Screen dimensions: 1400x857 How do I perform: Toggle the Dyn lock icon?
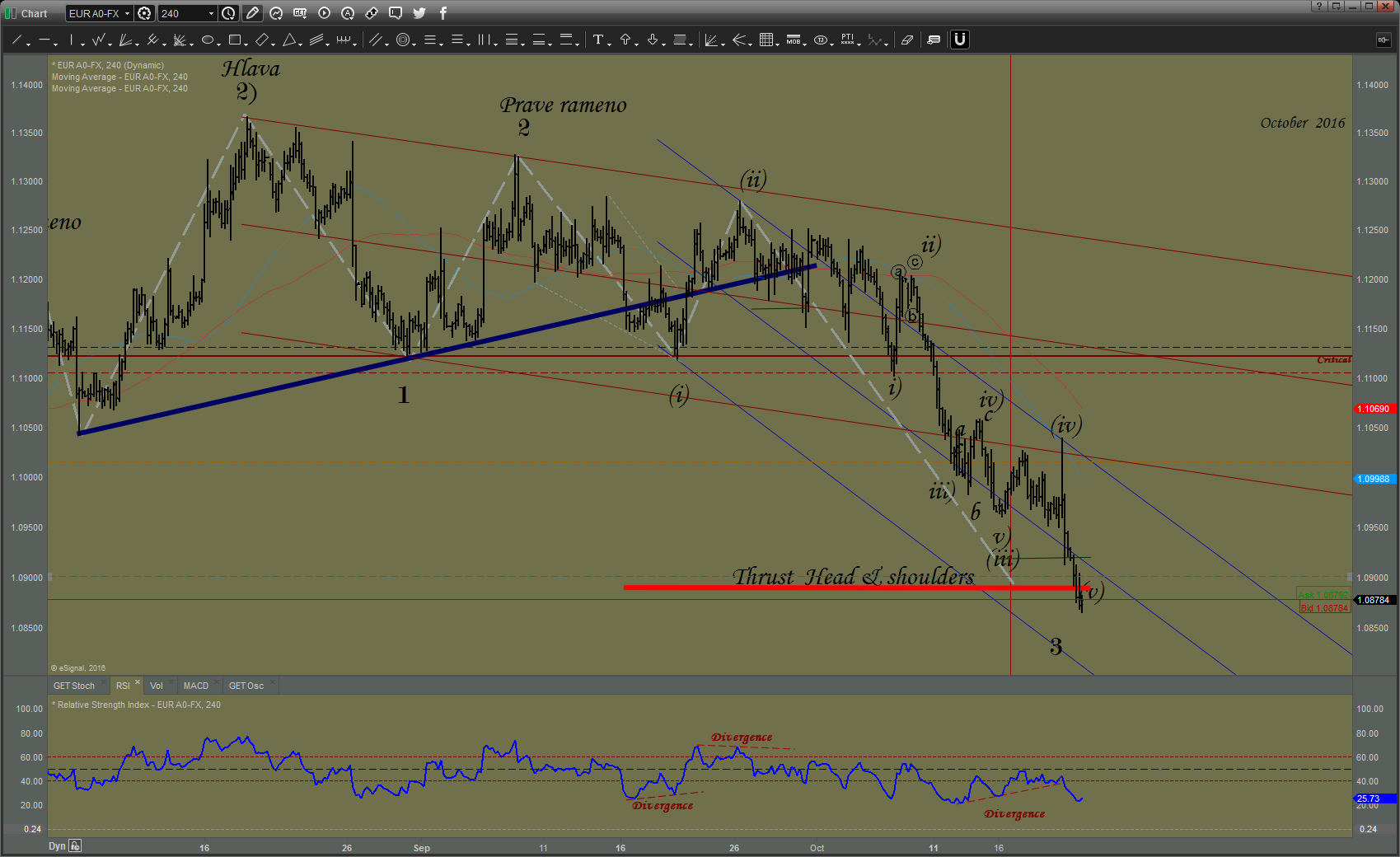coord(75,845)
